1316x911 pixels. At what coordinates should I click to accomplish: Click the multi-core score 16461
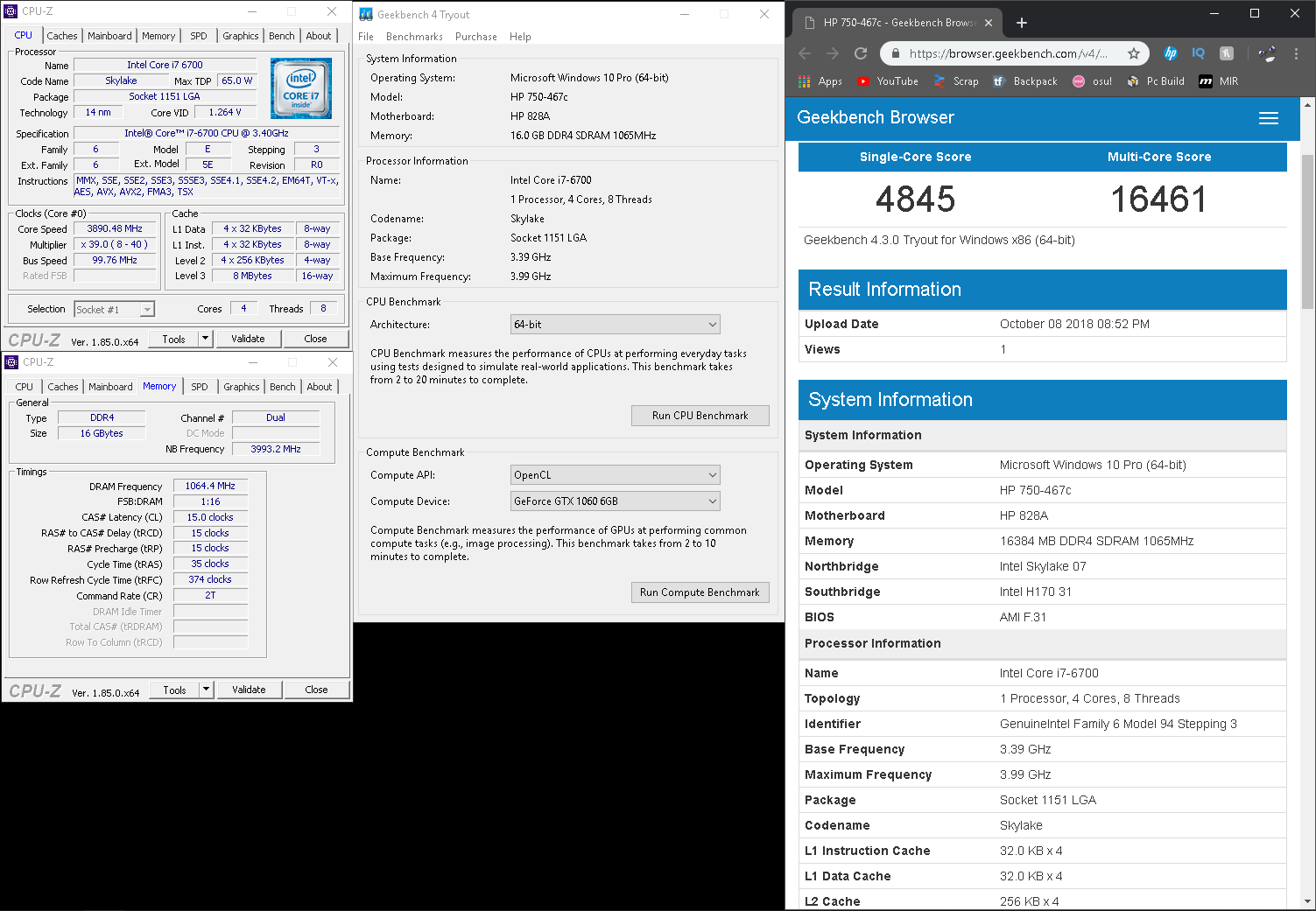tap(1158, 200)
